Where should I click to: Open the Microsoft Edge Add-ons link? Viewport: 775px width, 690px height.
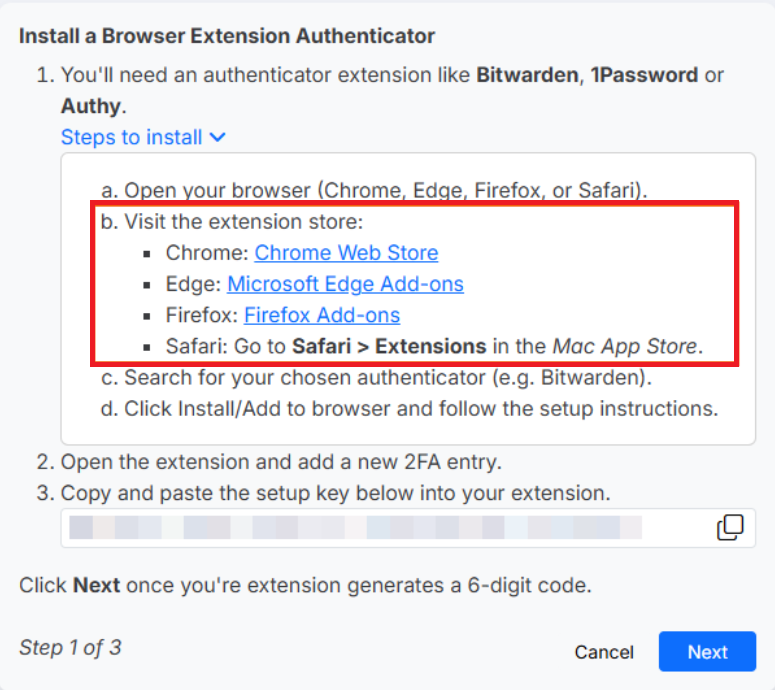(x=345, y=284)
